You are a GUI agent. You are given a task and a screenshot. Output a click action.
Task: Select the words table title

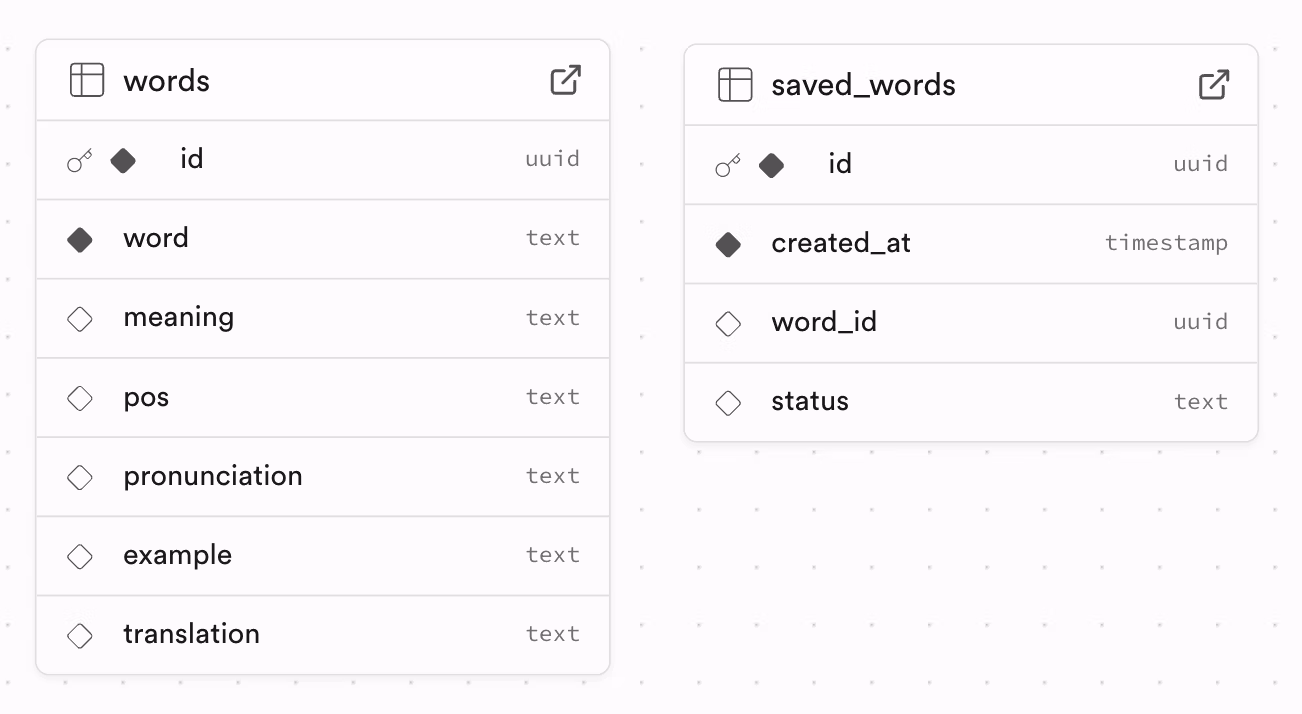(166, 81)
